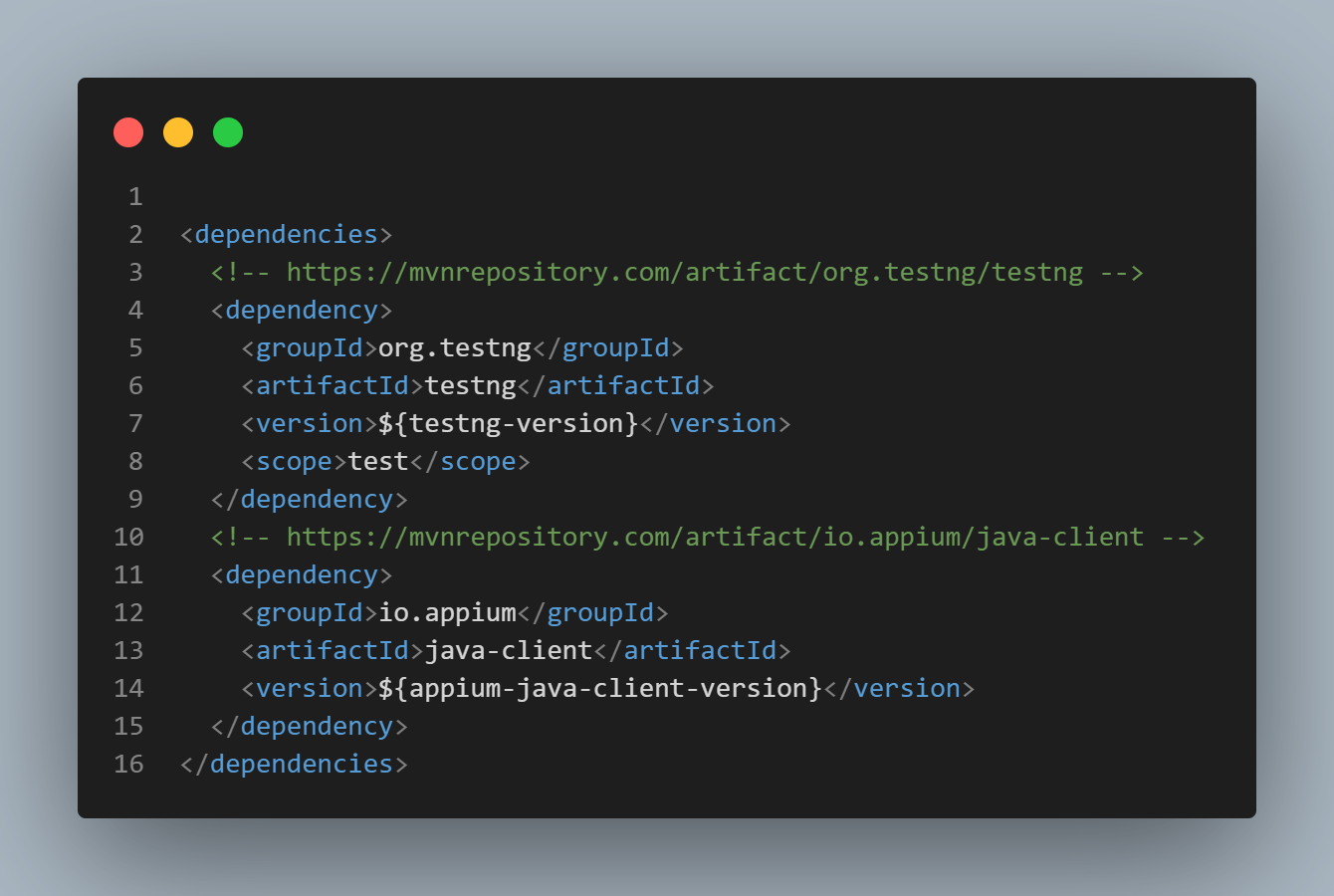Click the java-client artifactId value
Viewport: 1334px width, 896px height.
click(x=509, y=651)
